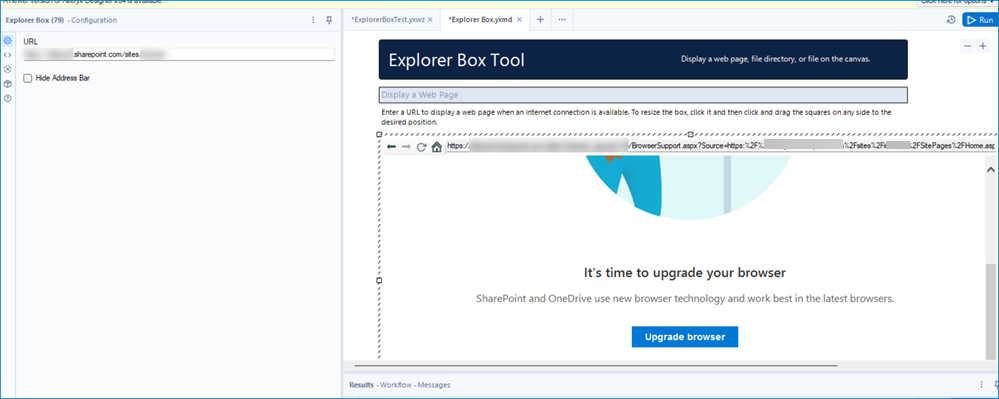Open Configuration panel kebab options menu
Viewport: 999px width, 399px height.
tap(313, 20)
